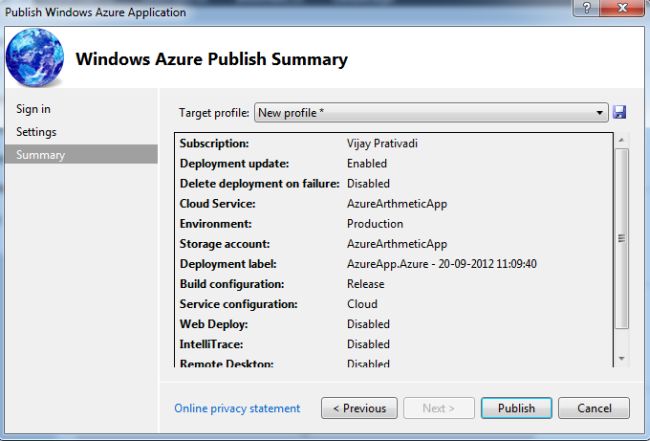Click the 'Cloud Service:' label
The height and width of the screenshot is (441, 650).
[x=218, y=204]
